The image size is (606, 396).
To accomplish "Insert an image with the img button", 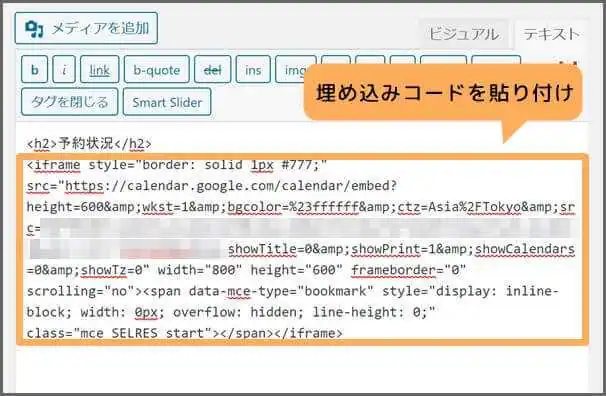I will tap(292, 70).
